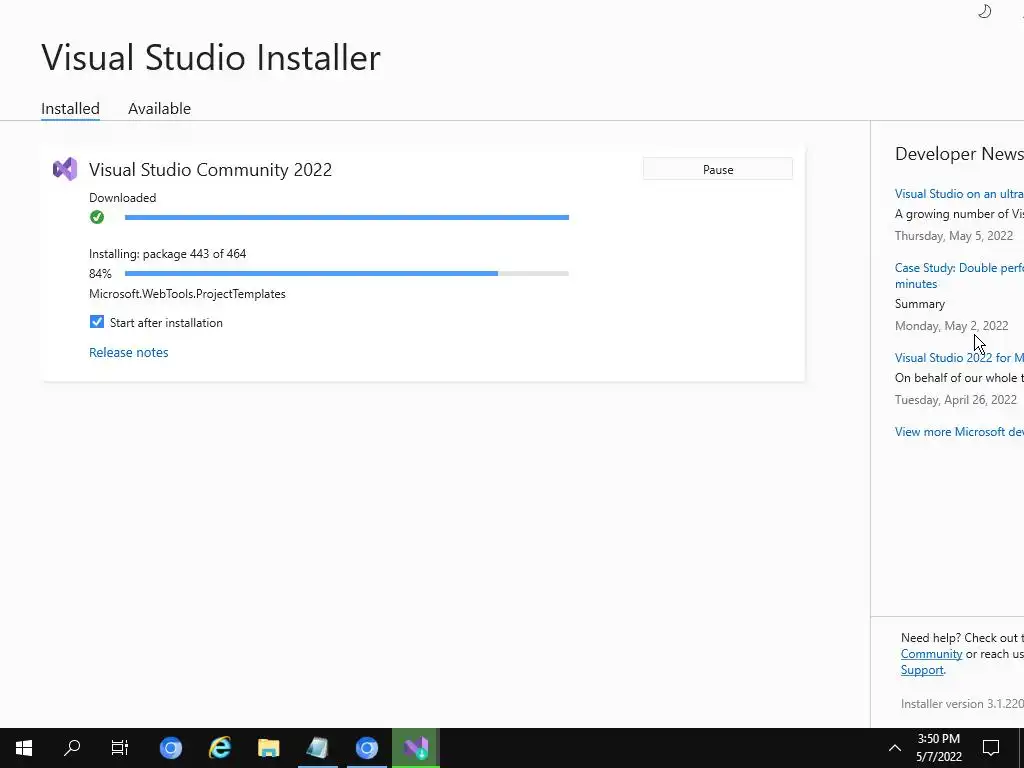Pause the Visual Studio installation

point(718,169)
